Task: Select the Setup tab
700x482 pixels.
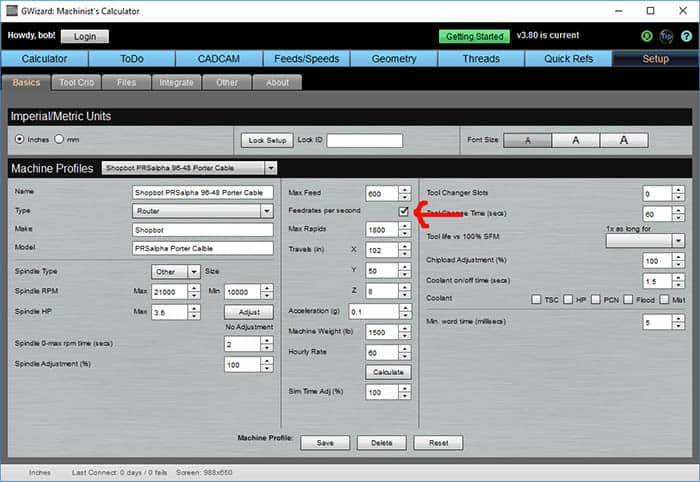Action: pos(655,59)
